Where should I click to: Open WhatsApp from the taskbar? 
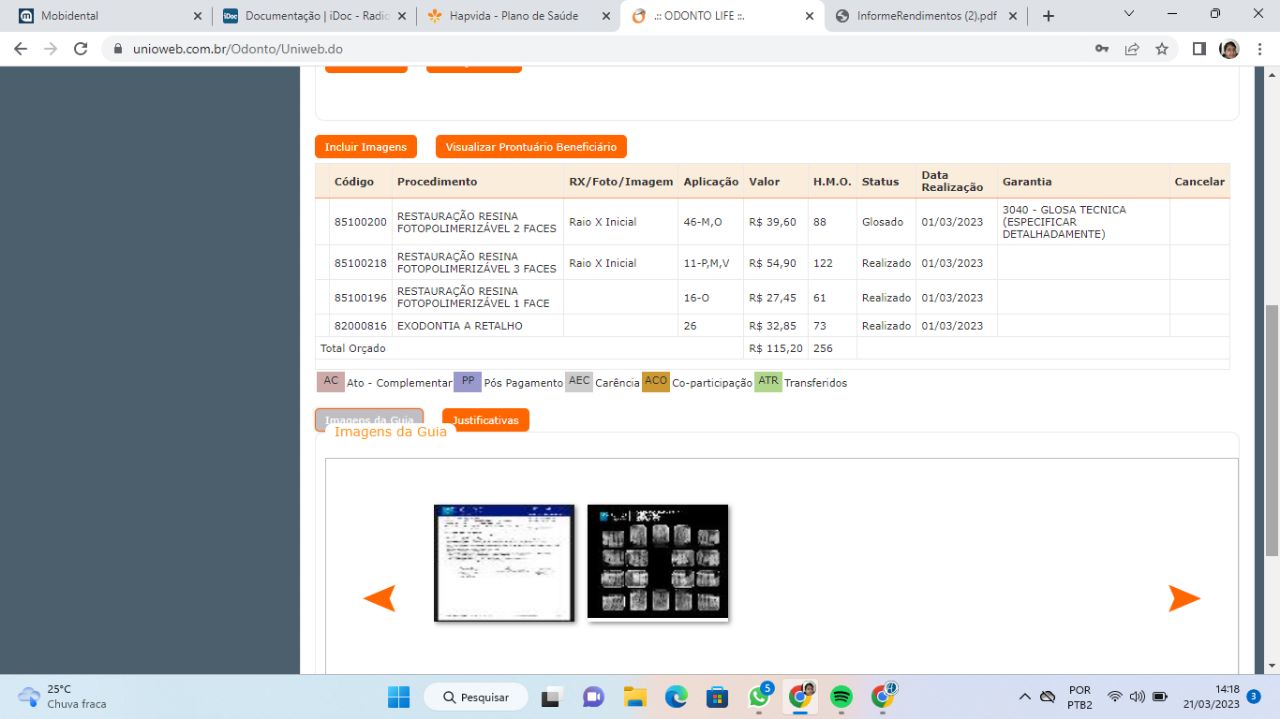pos(759,697)
